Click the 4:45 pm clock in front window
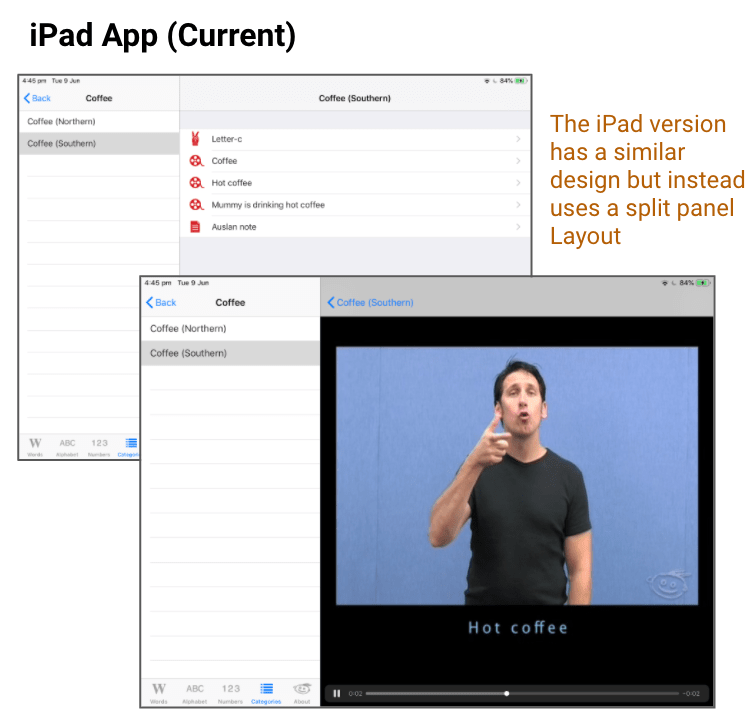 [x=158, y=283]
